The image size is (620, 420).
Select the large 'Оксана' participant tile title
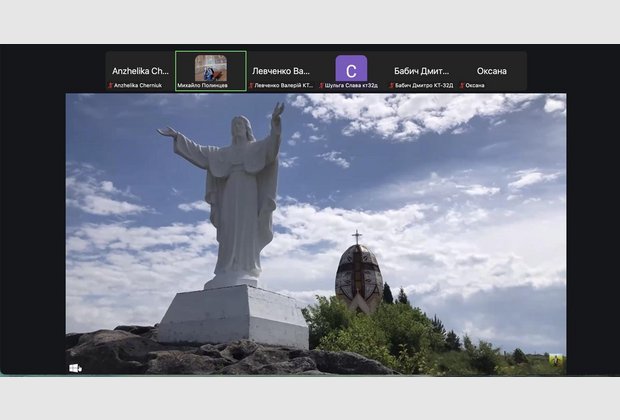pos(491,71)
